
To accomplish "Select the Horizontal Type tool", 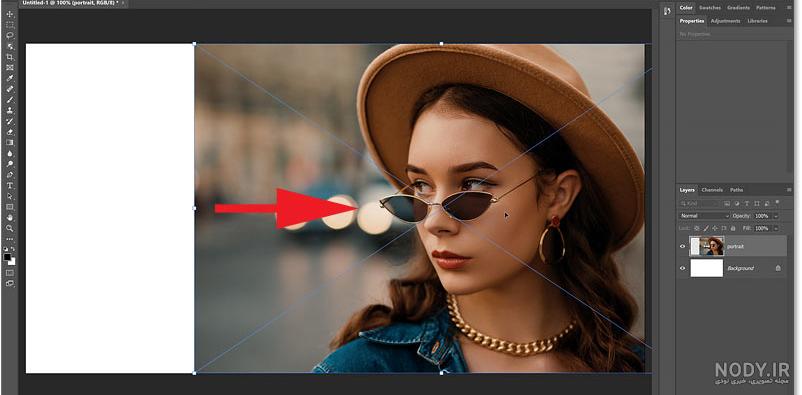I will (x=10, y=186).
